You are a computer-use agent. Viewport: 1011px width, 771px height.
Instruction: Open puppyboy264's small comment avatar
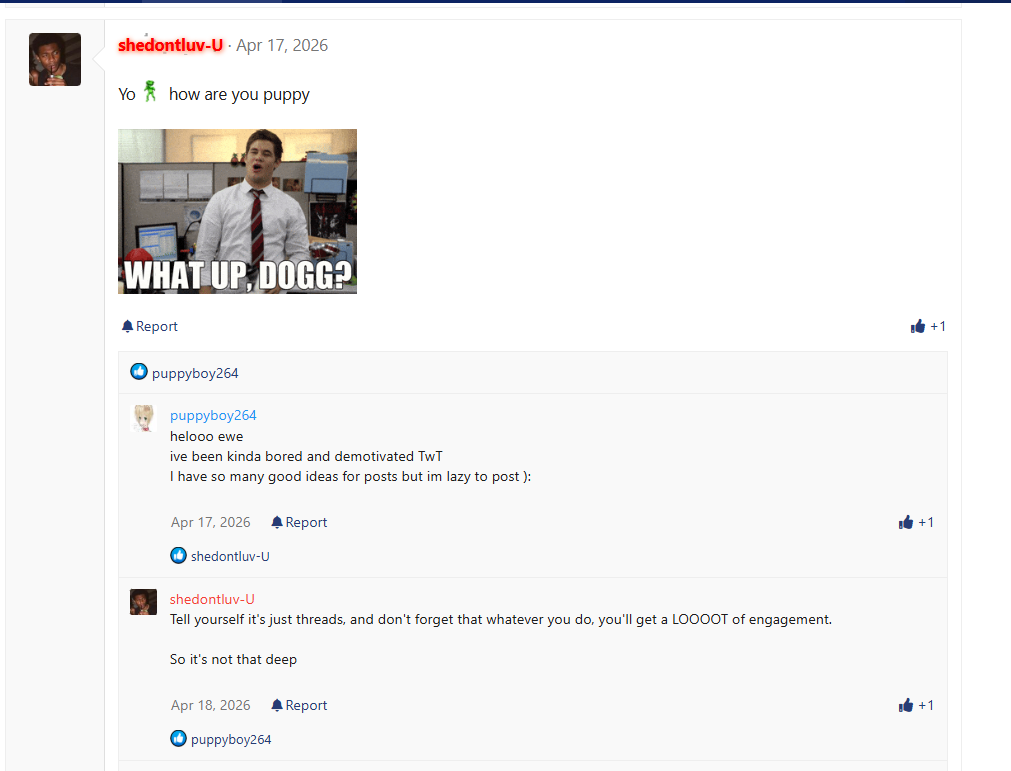pos(144,418)
